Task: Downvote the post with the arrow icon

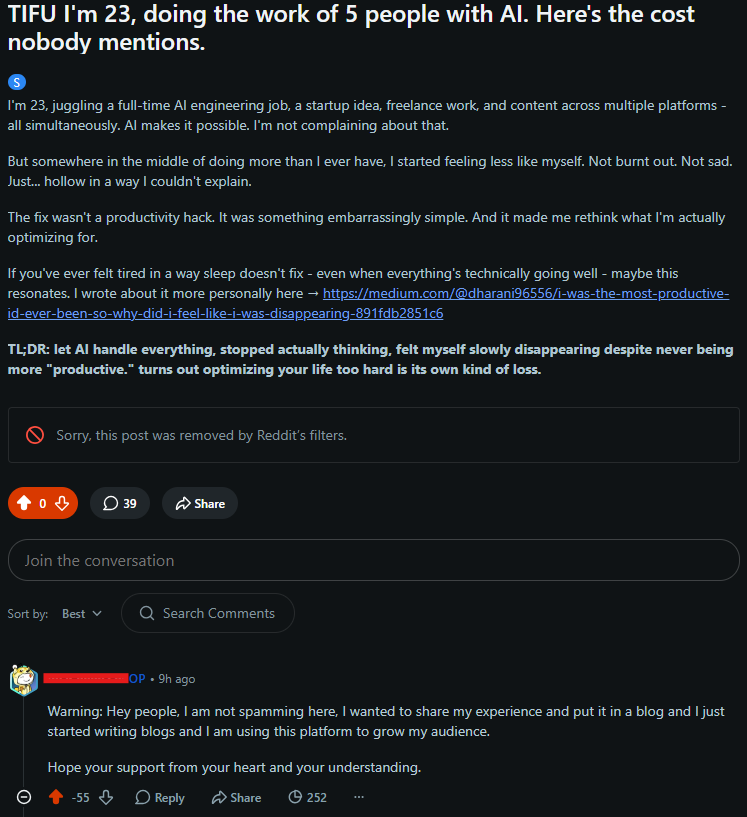Action: tap(62, 503)
